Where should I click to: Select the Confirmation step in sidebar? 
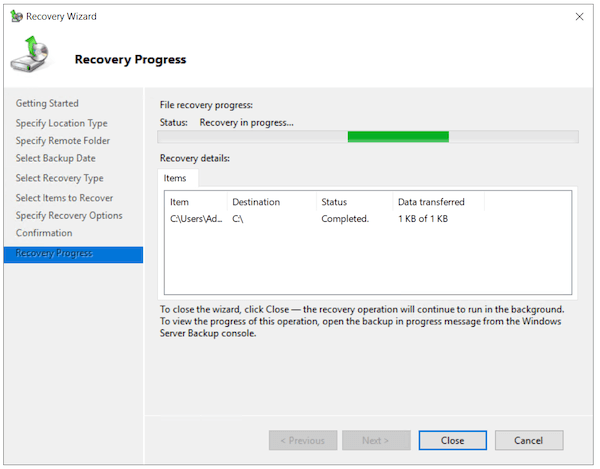point(44,234)
